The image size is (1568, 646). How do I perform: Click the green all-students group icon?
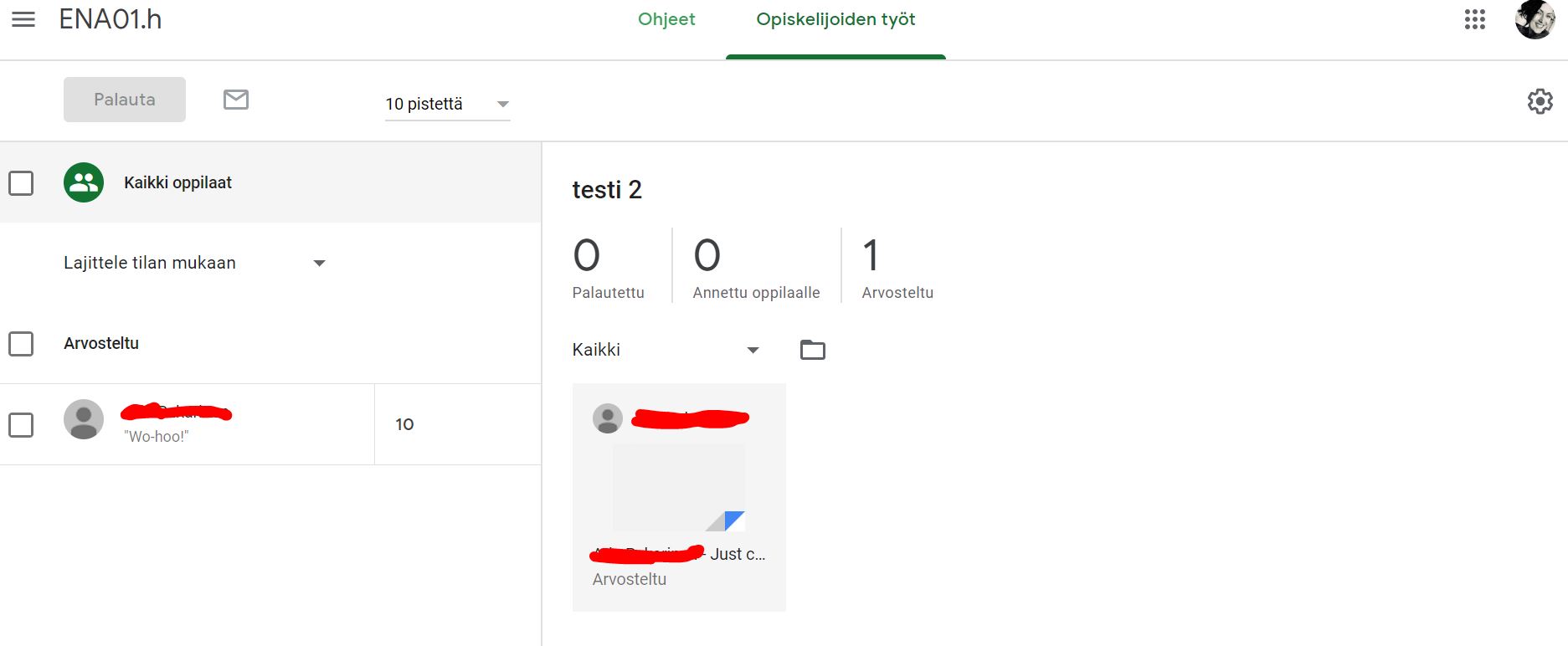[x=84, y=182]
